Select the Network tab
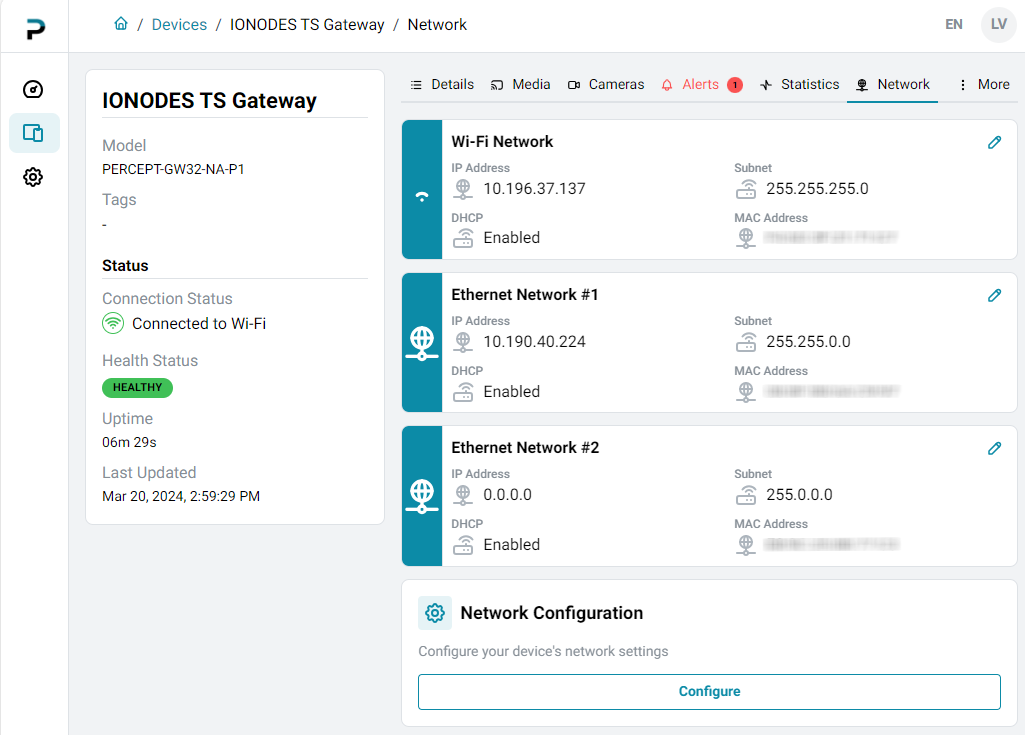Viewport: 1025px width, 735px height. 892,84
